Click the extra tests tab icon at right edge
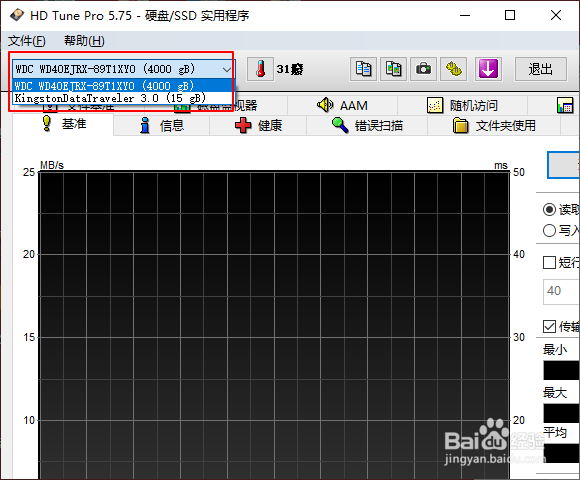 point(565,105)
